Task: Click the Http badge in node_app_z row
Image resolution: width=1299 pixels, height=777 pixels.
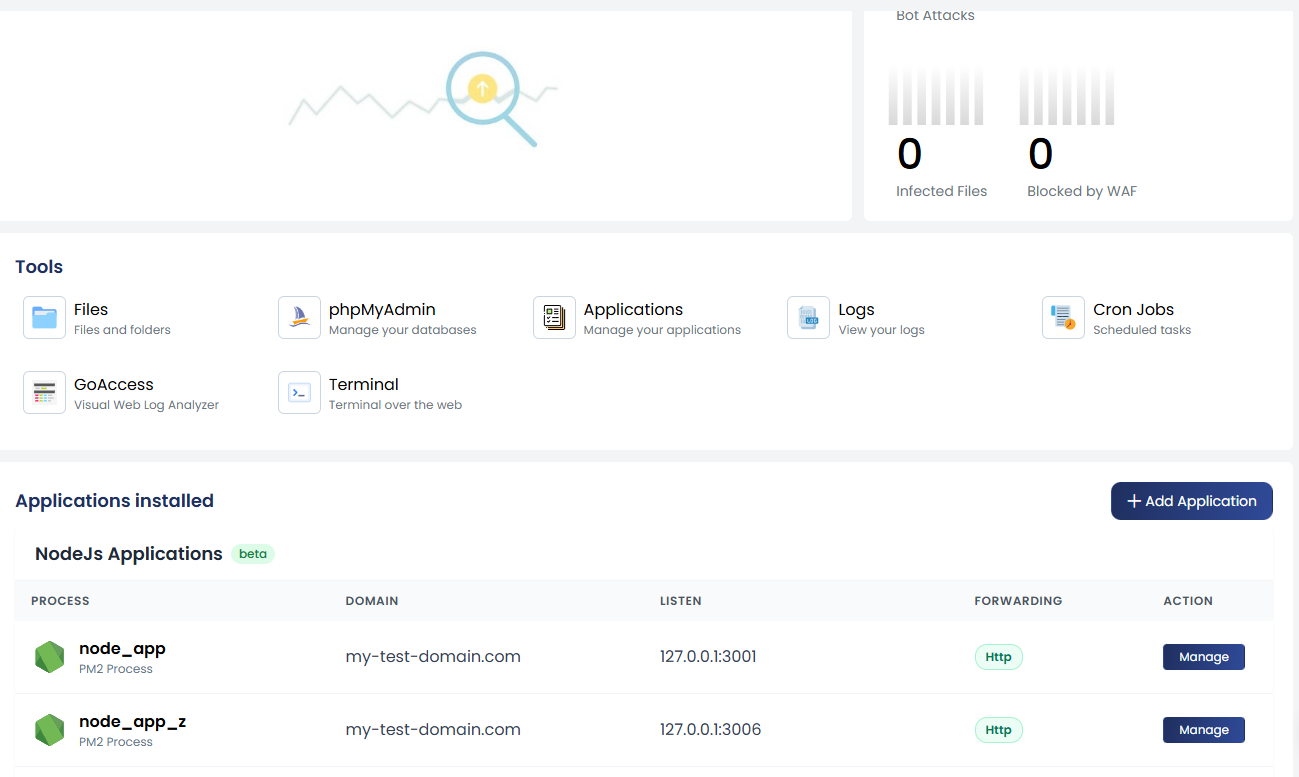Action: [x=998, y=730]
